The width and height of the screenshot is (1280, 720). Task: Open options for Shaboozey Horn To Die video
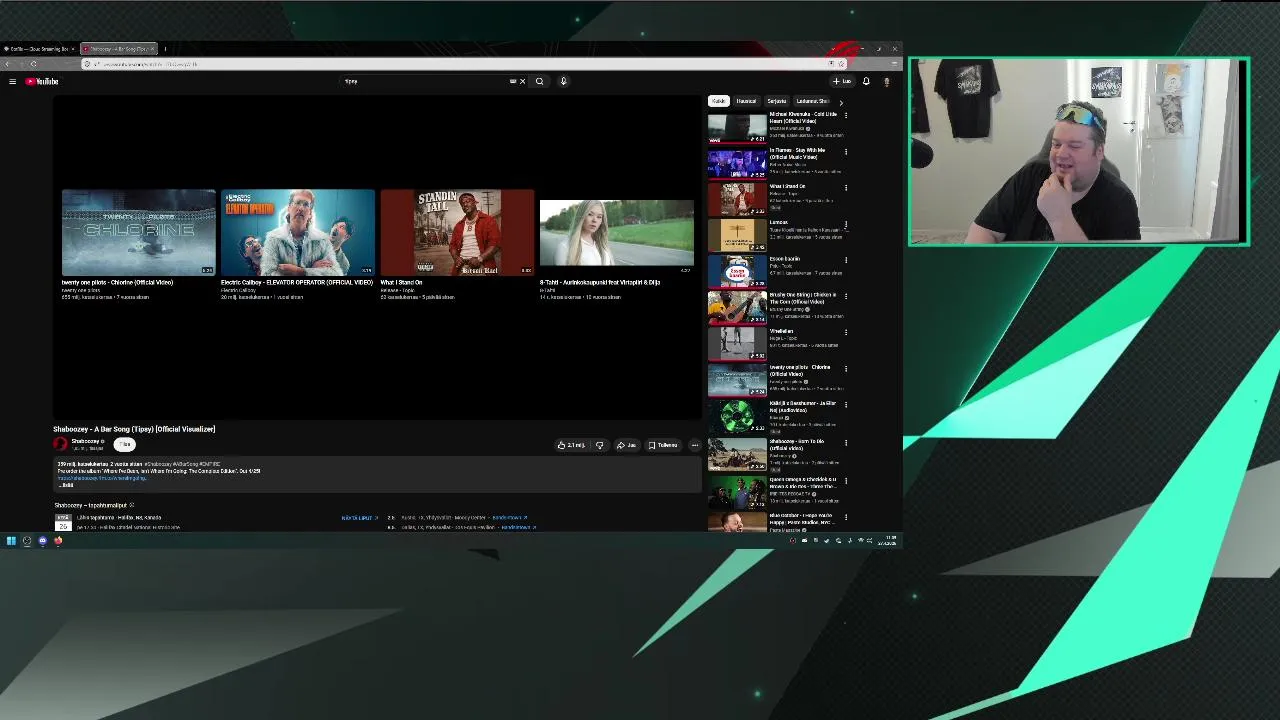point(846,442)
